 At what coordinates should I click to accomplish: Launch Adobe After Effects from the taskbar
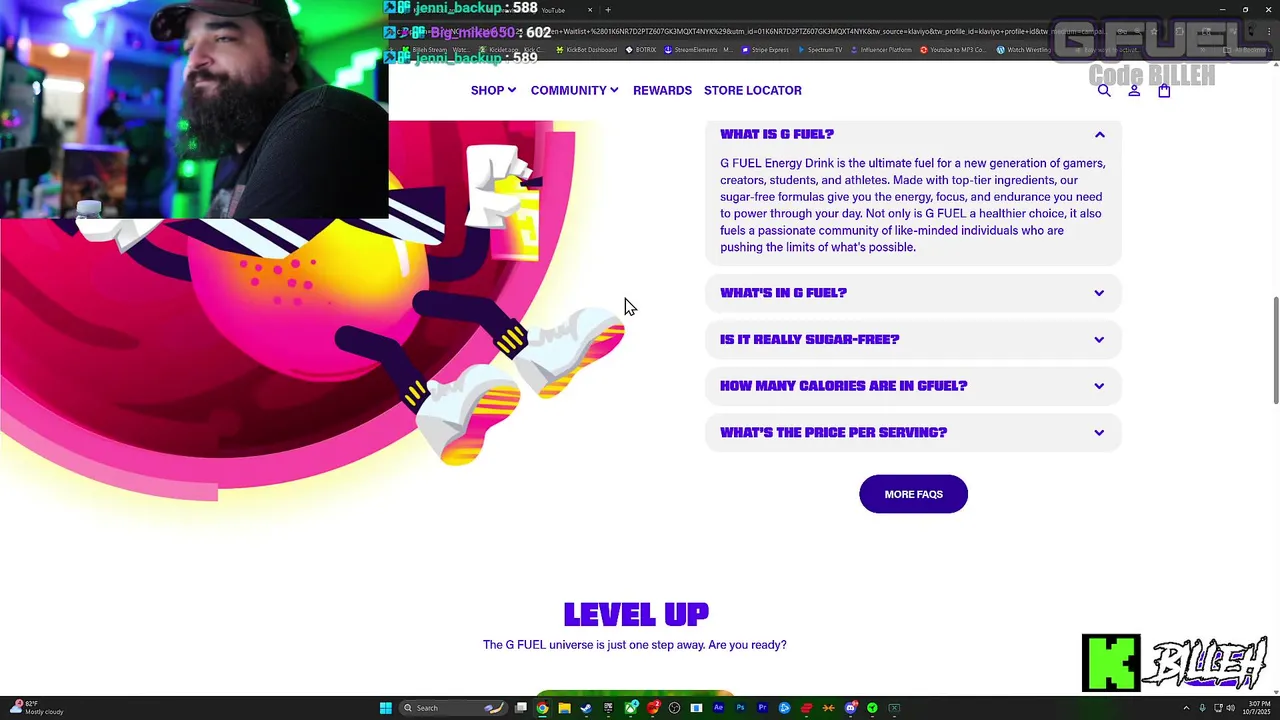coord(718,708)
